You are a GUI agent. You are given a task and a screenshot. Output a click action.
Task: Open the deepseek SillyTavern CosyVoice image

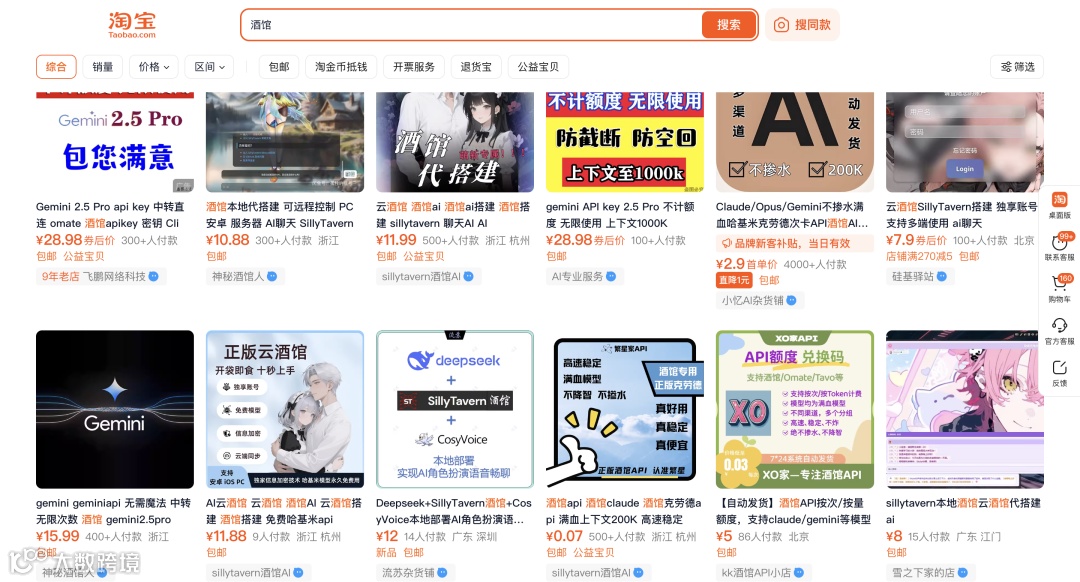(455, 409)
